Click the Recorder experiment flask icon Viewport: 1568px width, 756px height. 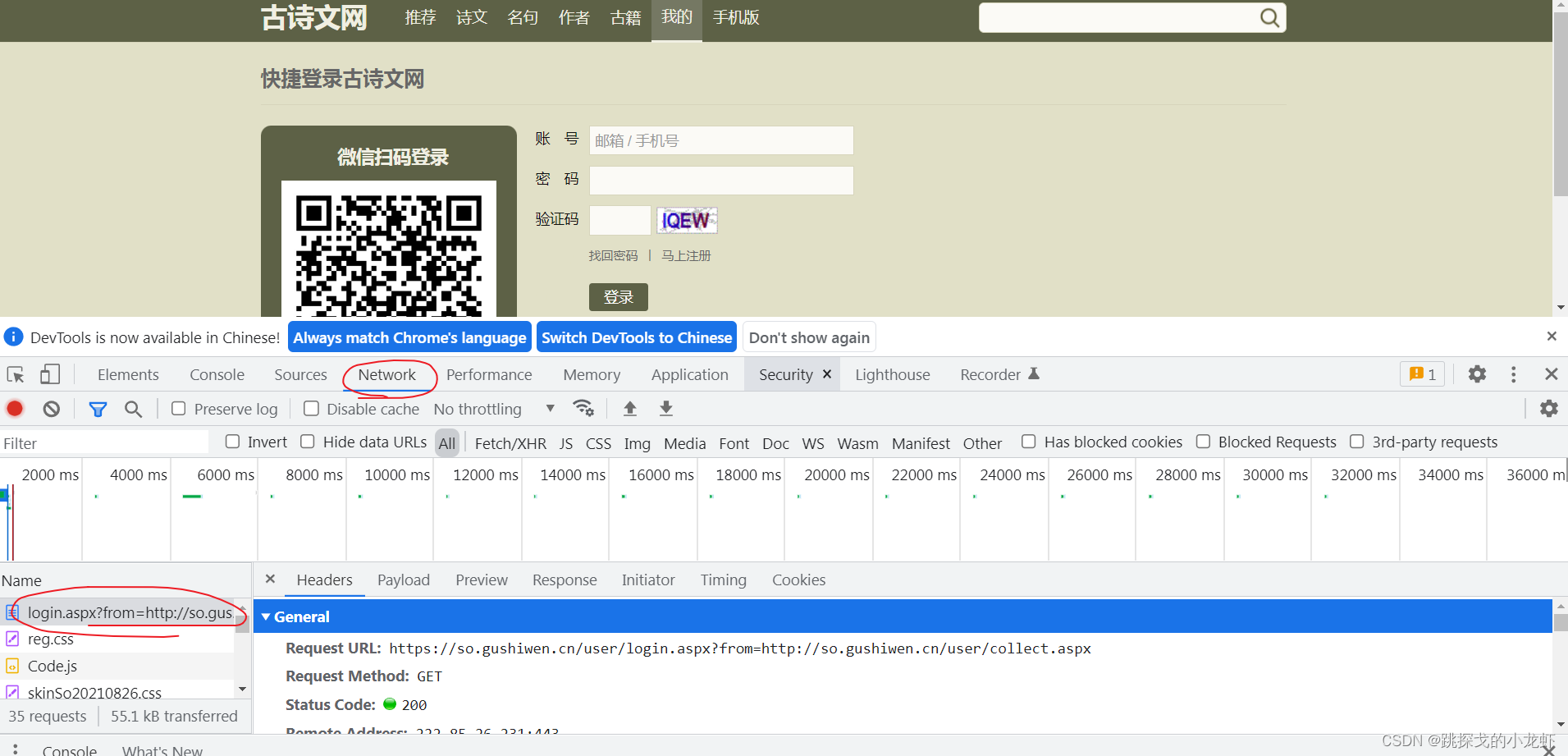(1034, 374)
